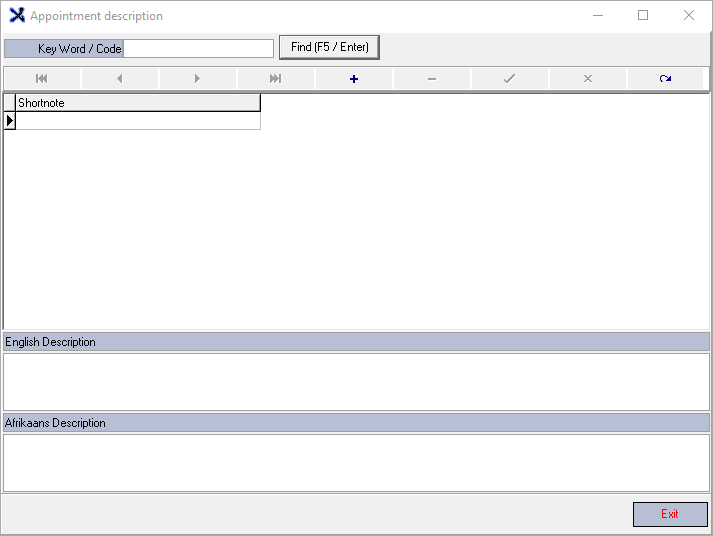Click inside the English Description text area

356,382
